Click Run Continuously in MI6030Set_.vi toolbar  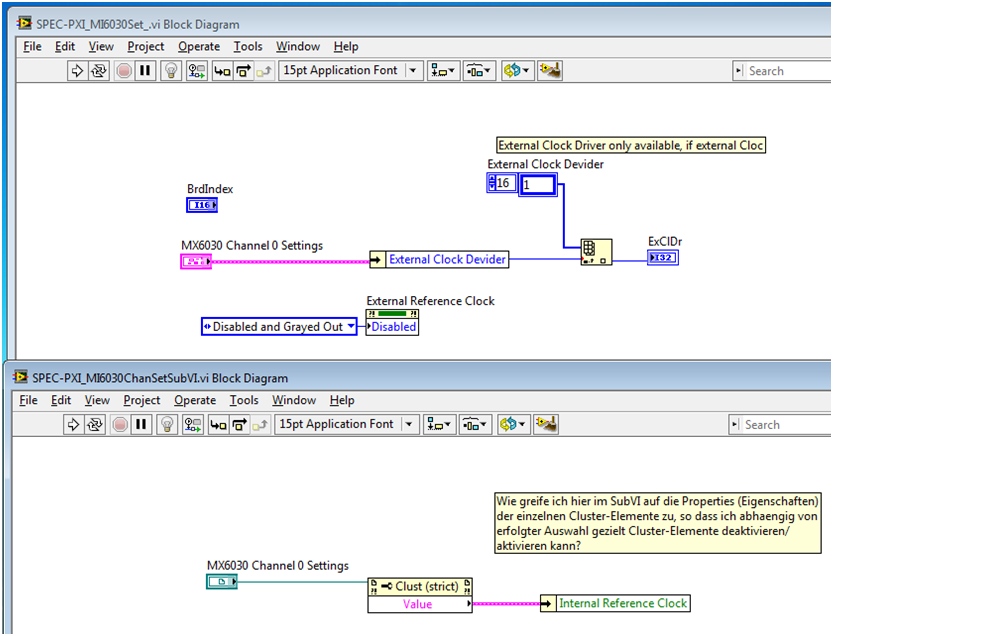[x=98, y=71]
